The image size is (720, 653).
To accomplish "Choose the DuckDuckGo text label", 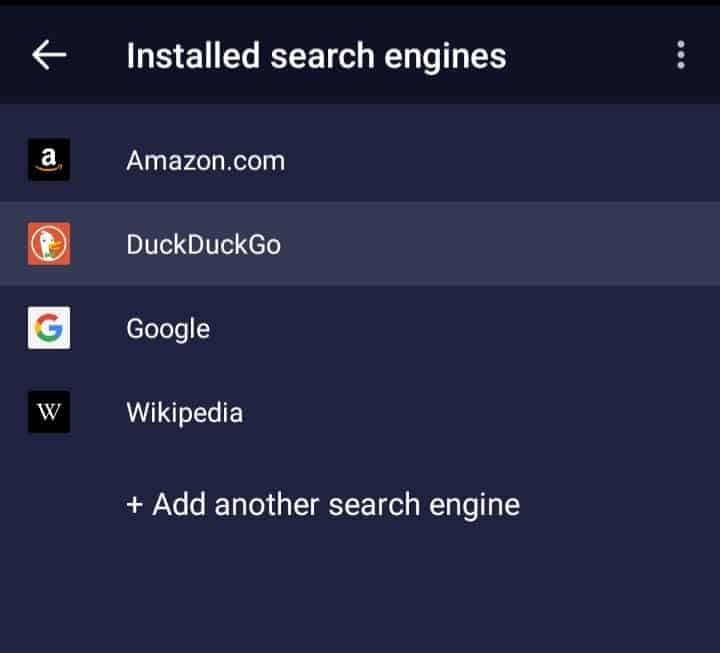I will click(x=203, y=244).
